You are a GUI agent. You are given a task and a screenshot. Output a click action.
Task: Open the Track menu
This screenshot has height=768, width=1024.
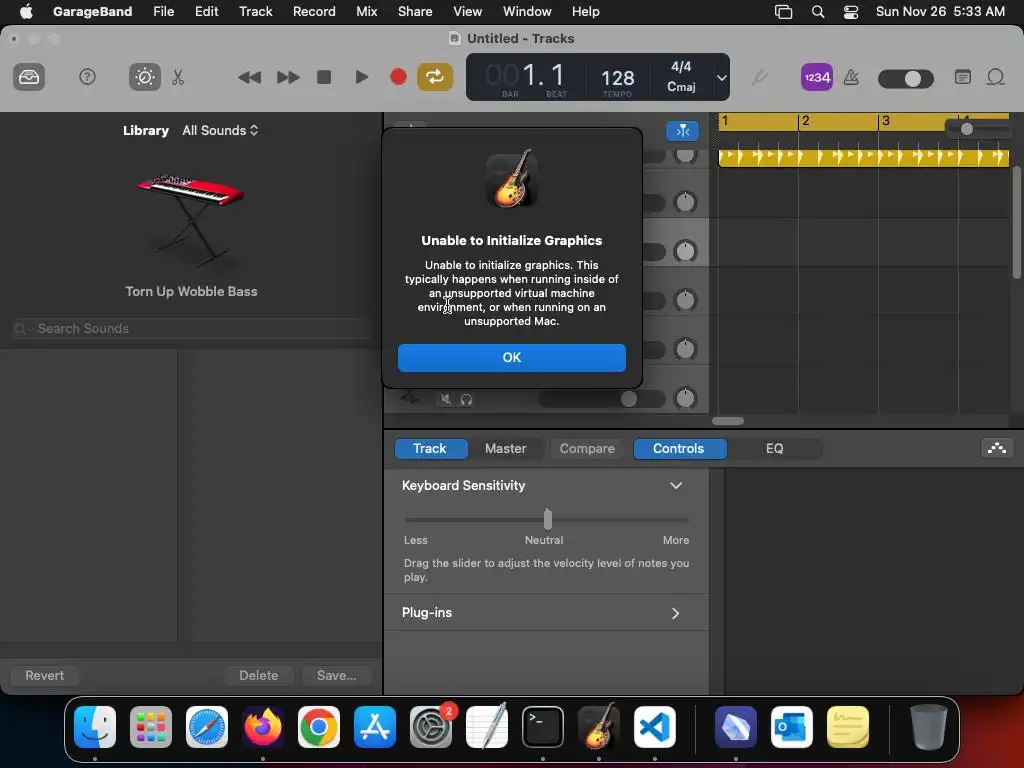[255, 11]
